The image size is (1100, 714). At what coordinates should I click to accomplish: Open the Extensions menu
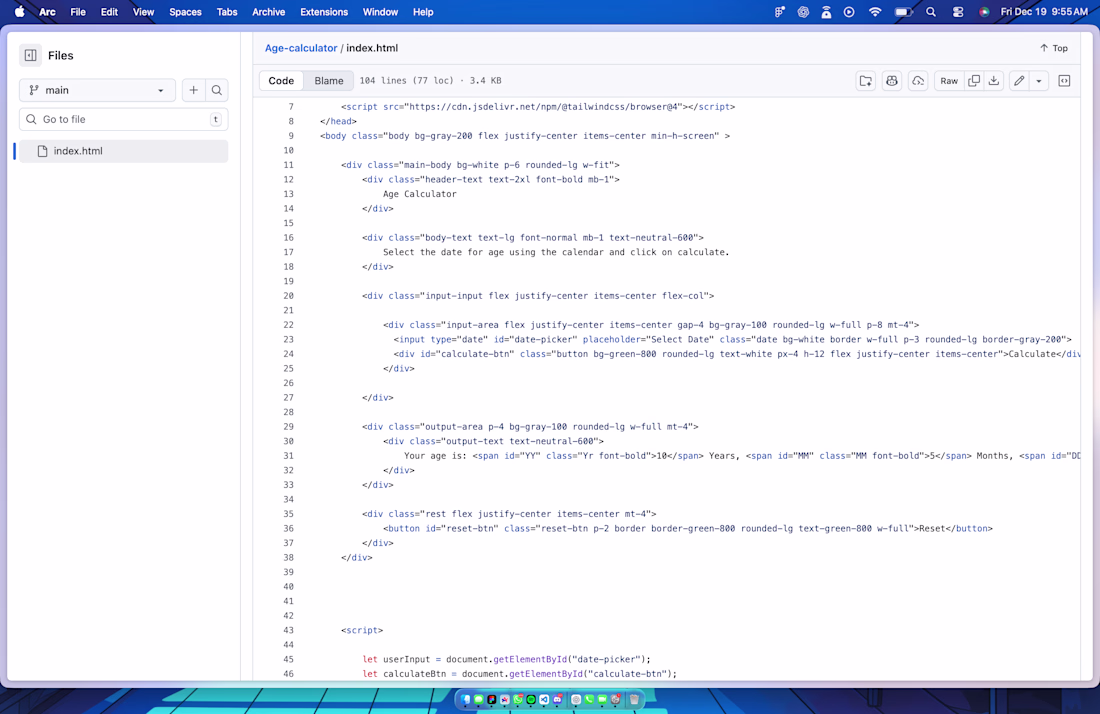[324, 12]
